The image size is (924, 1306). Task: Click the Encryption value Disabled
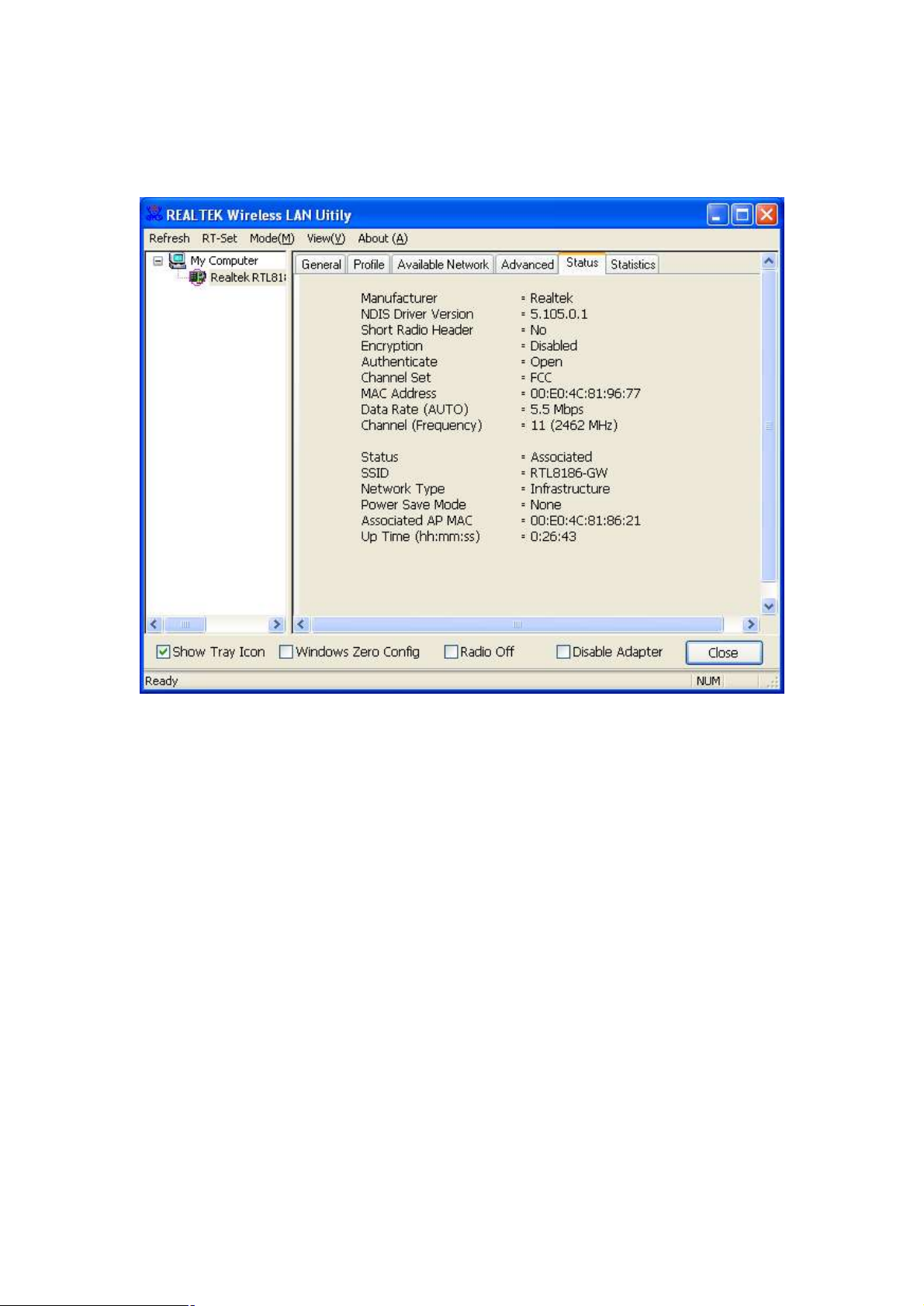tap(553, 345)
